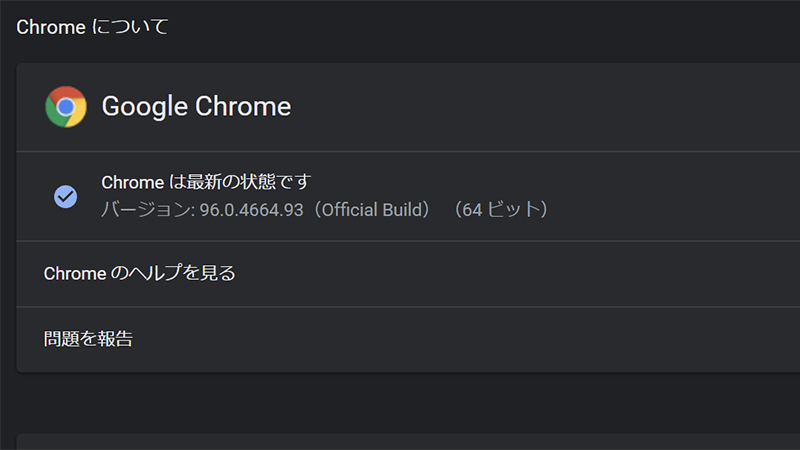The width and height of the screenshot is (800, 450).
Task: Click the Google Chrome logo icon
Action: [66, 106]
